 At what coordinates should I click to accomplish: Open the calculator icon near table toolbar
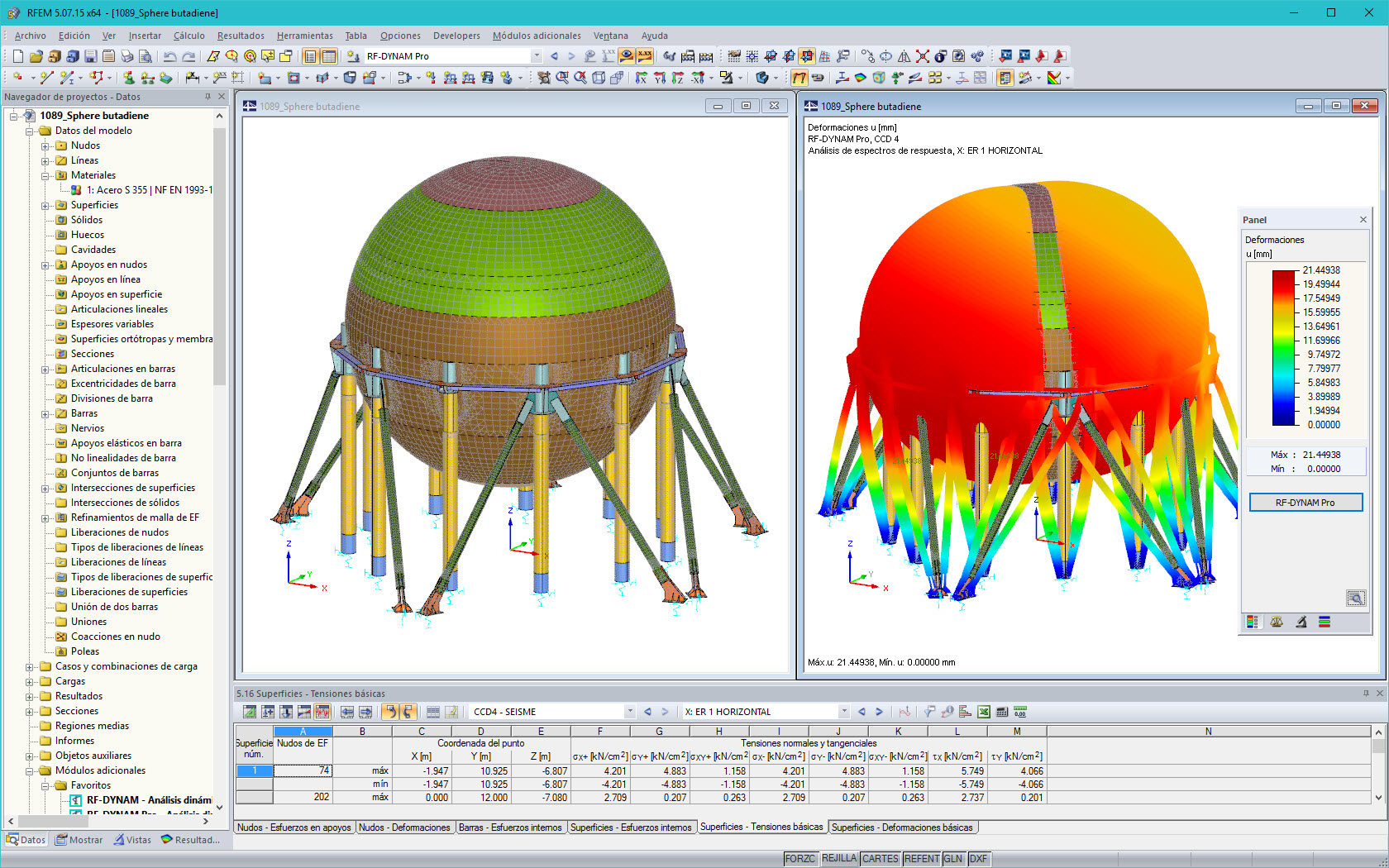(x=1002, y=712)
